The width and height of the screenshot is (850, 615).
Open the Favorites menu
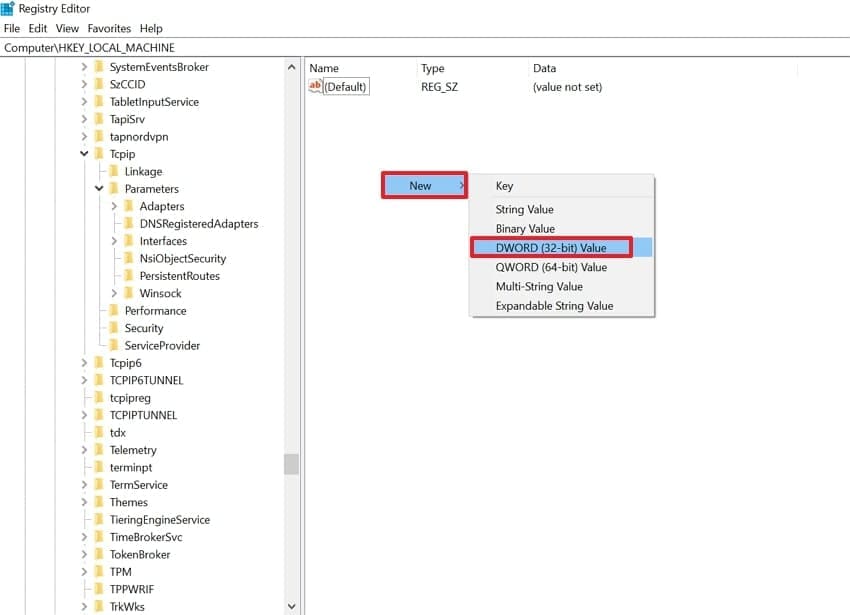click(x=108, y=28)
